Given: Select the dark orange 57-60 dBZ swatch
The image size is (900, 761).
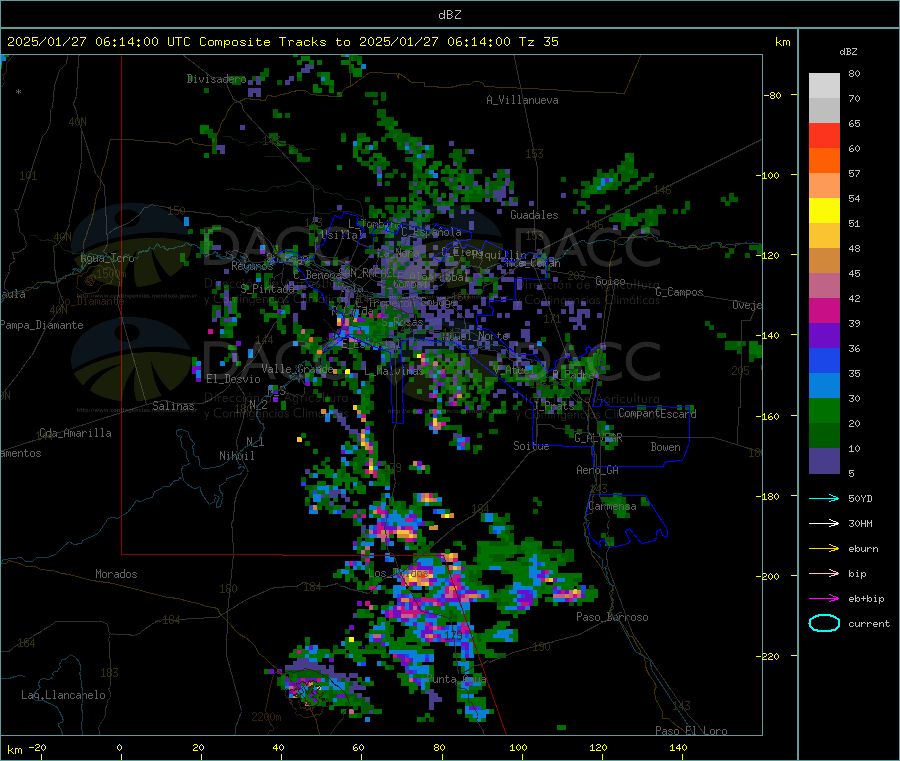Looking at the screenshot, I should coord(824,161).
